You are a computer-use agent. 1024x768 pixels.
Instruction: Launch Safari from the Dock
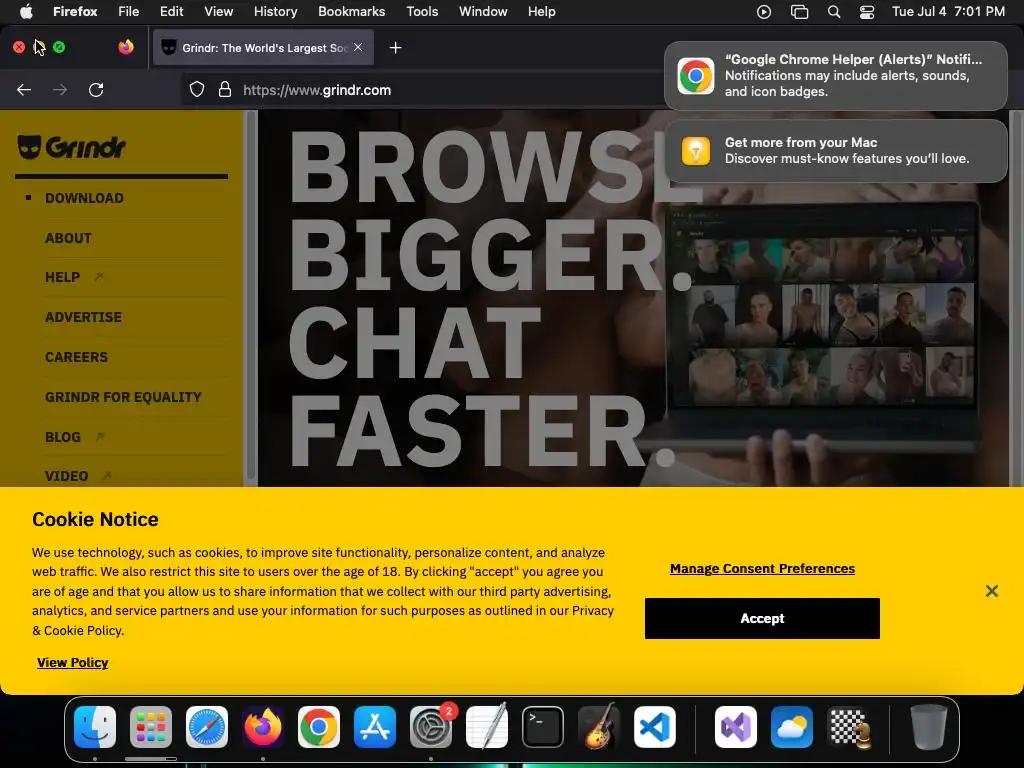(x=207, y=727)
